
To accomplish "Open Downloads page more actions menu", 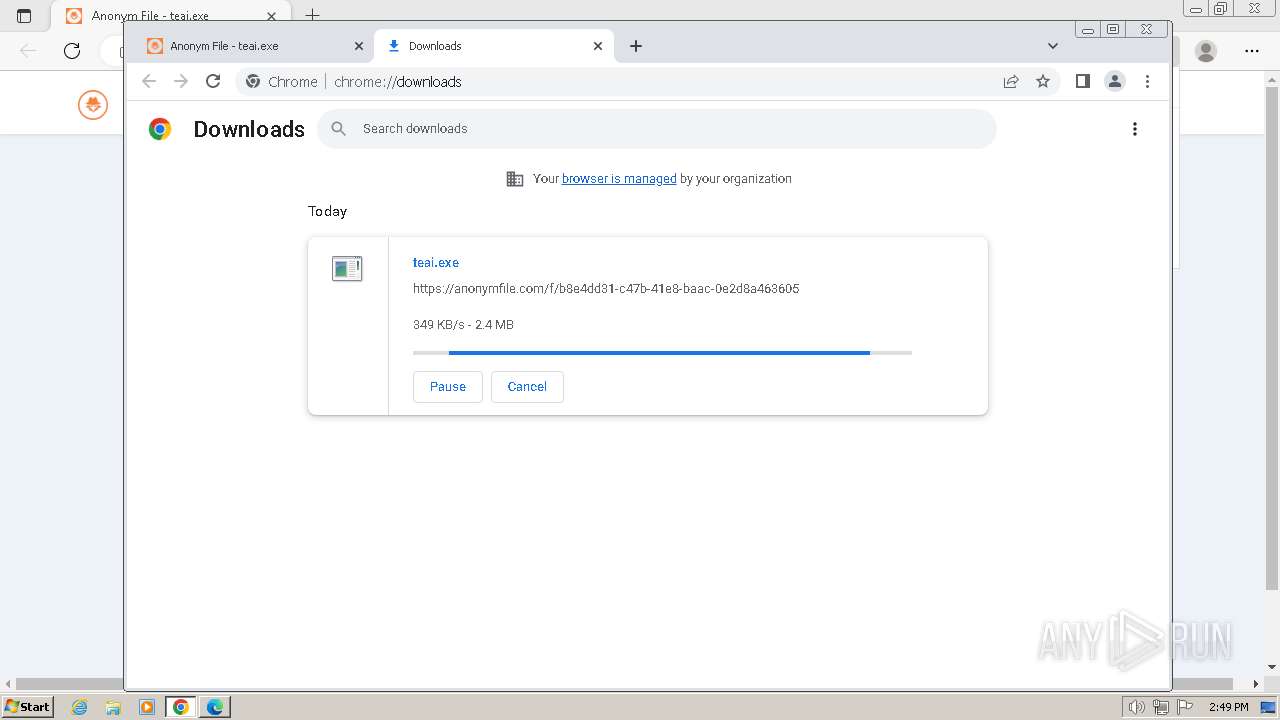I will tap(1134, 129).
